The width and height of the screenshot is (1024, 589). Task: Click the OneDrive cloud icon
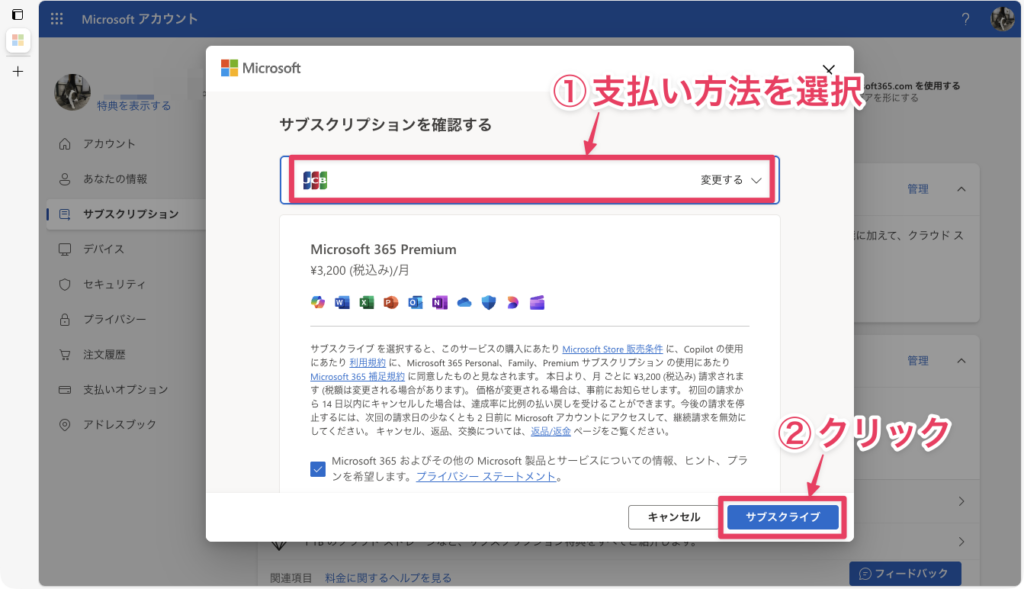coord(463,302)
